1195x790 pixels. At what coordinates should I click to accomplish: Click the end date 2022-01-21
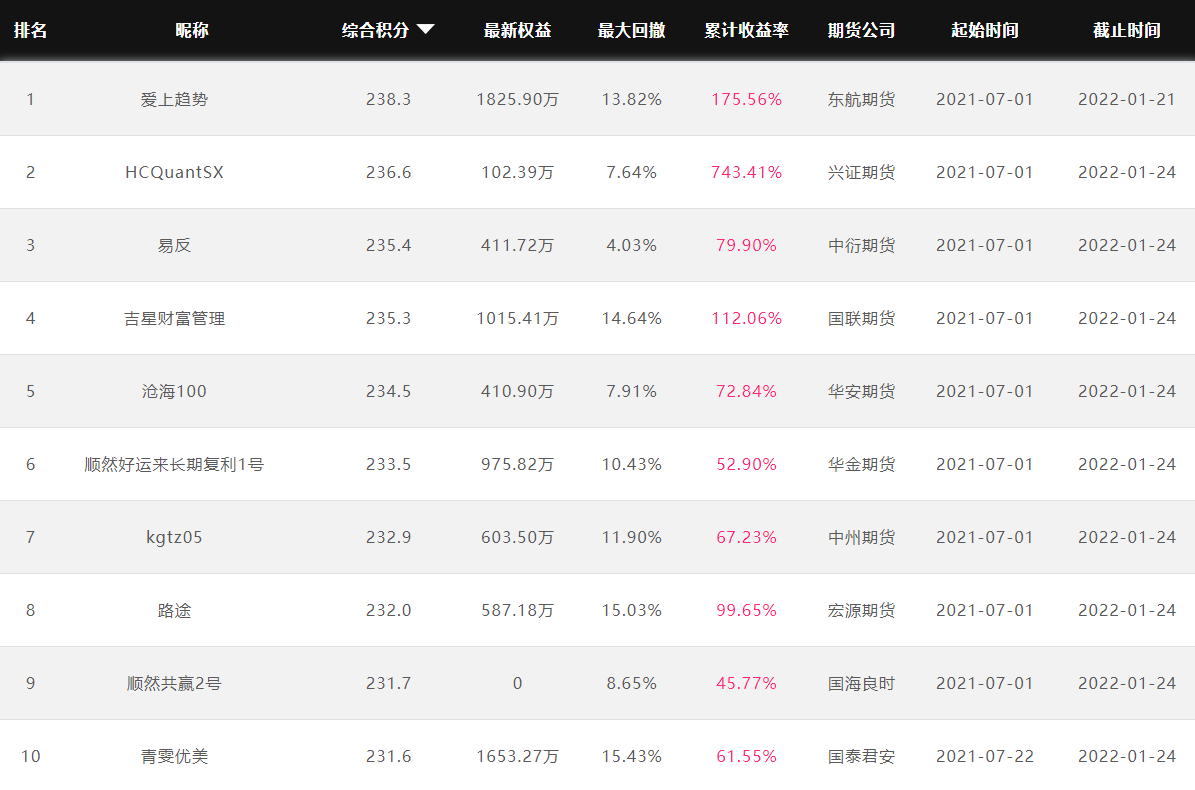[1126, 99]
